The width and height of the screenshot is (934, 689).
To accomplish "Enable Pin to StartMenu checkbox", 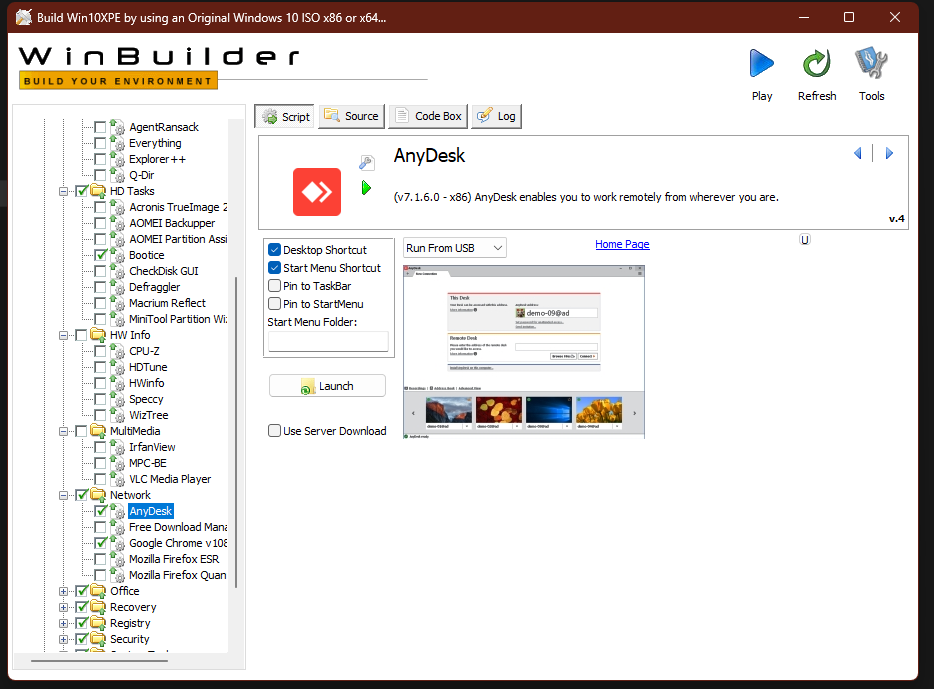I will (275, 304).
